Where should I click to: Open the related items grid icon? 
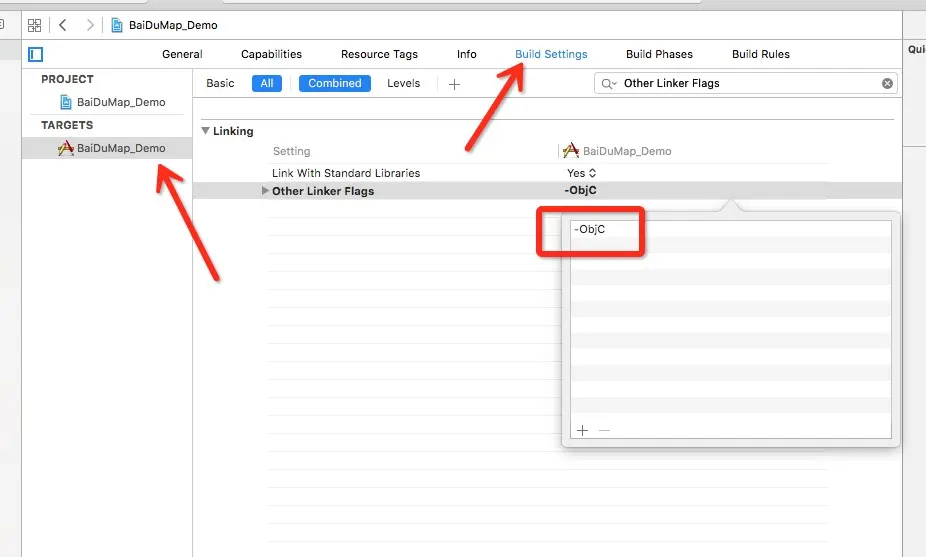tap(34, 25)
